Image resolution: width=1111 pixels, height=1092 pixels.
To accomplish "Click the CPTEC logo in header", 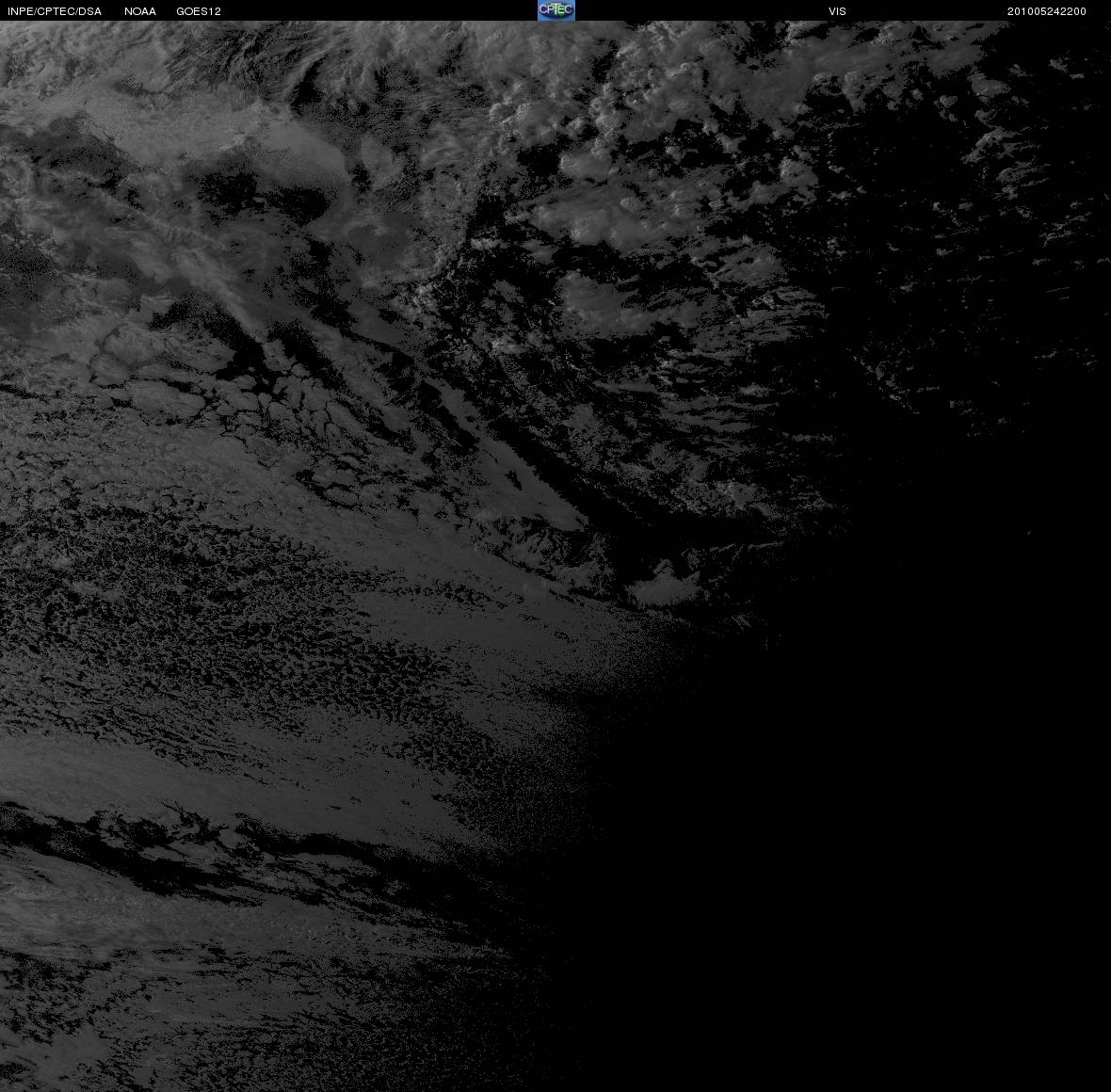I will point(556,10).
